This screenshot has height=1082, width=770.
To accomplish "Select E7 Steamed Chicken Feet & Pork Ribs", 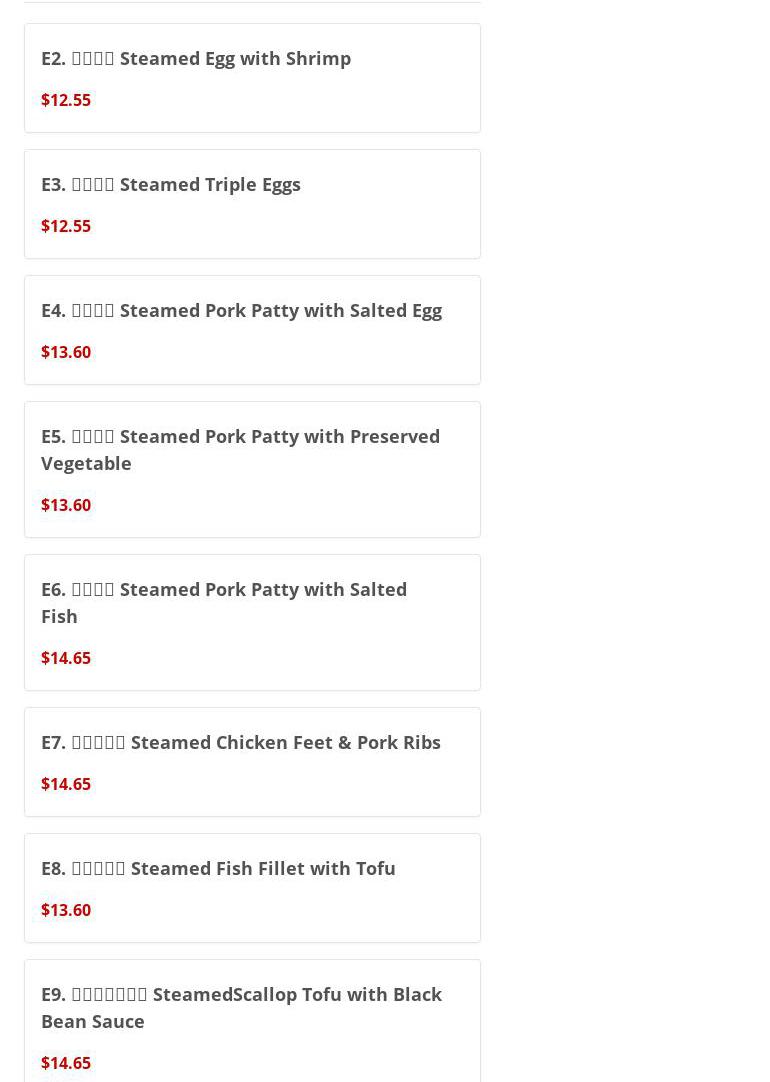I will click(x=241, y=742).
